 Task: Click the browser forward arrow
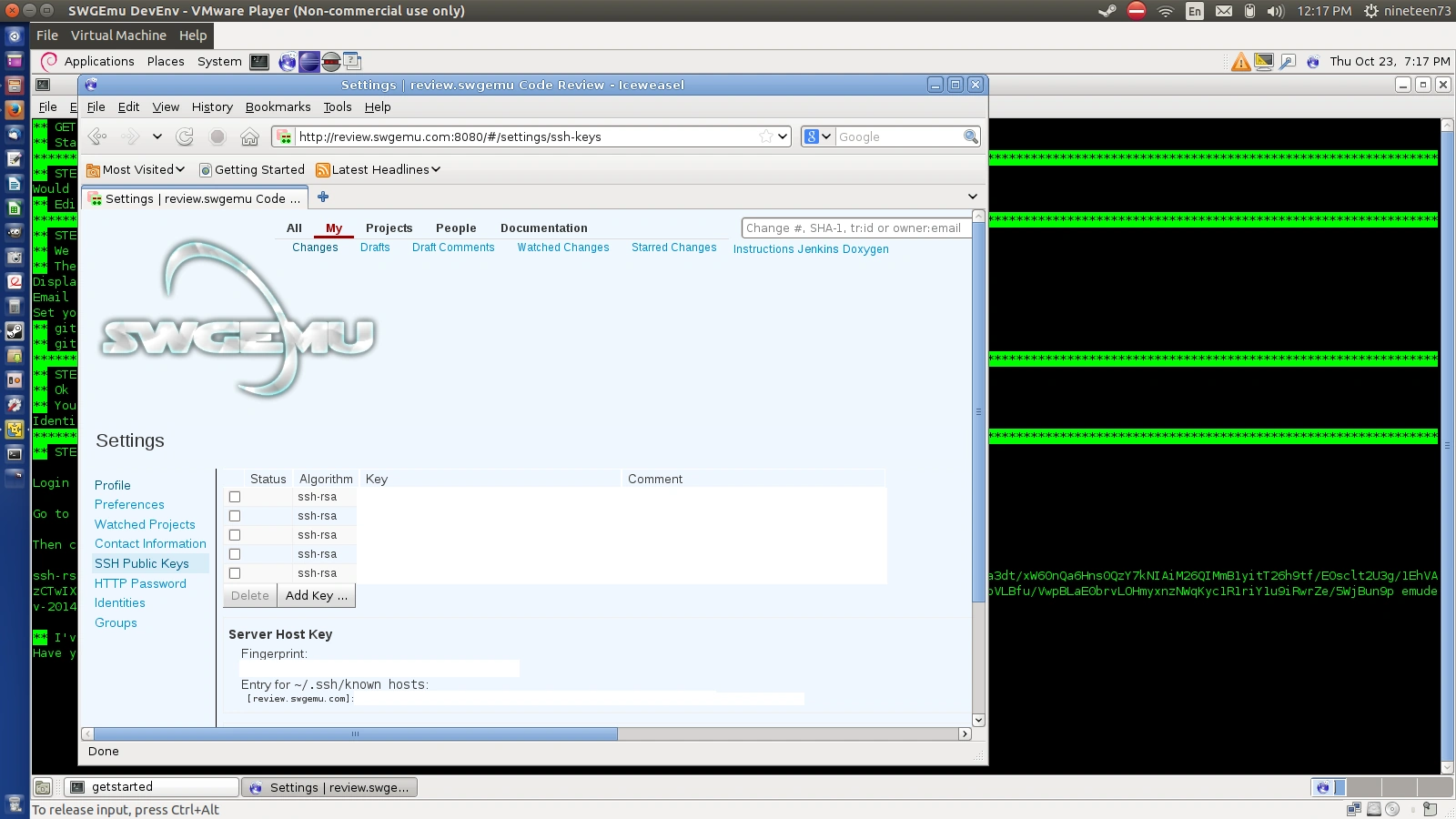(131, 136)
